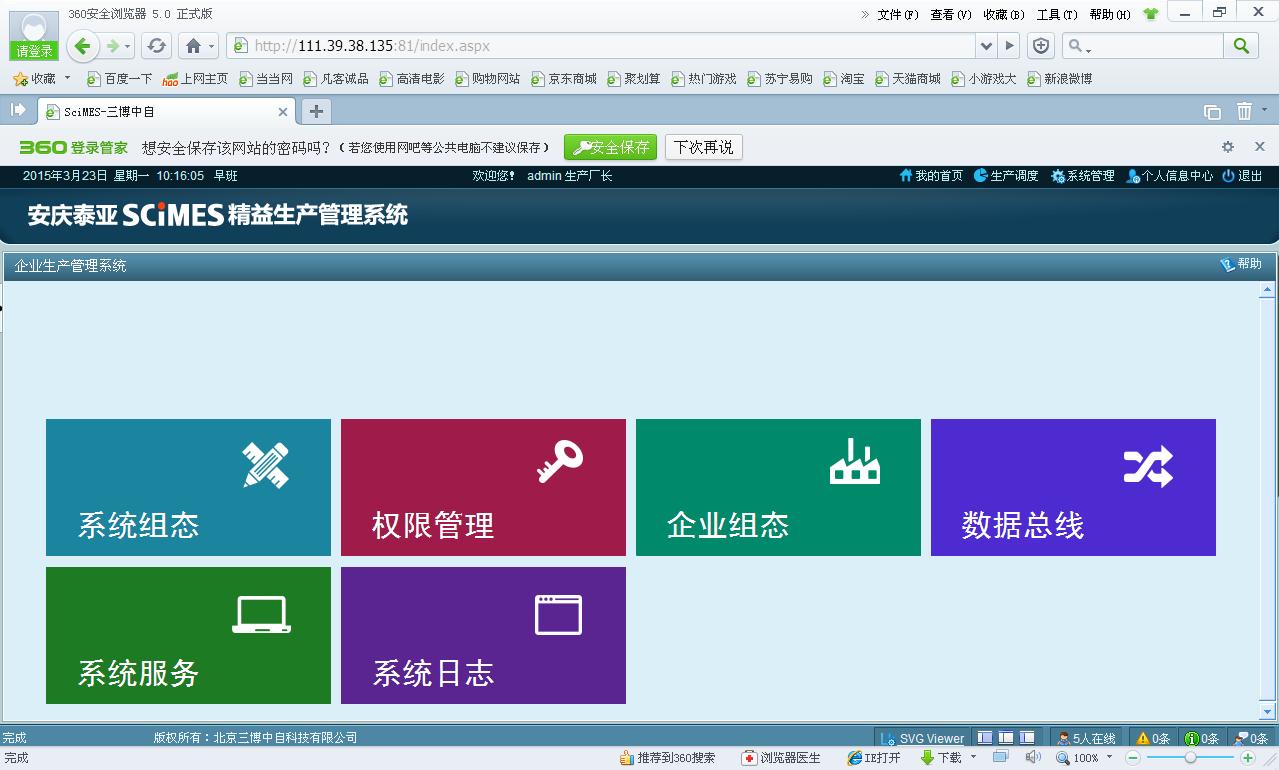Click the 安全保存 button
1279x770 pixels.
pos(610,147)
